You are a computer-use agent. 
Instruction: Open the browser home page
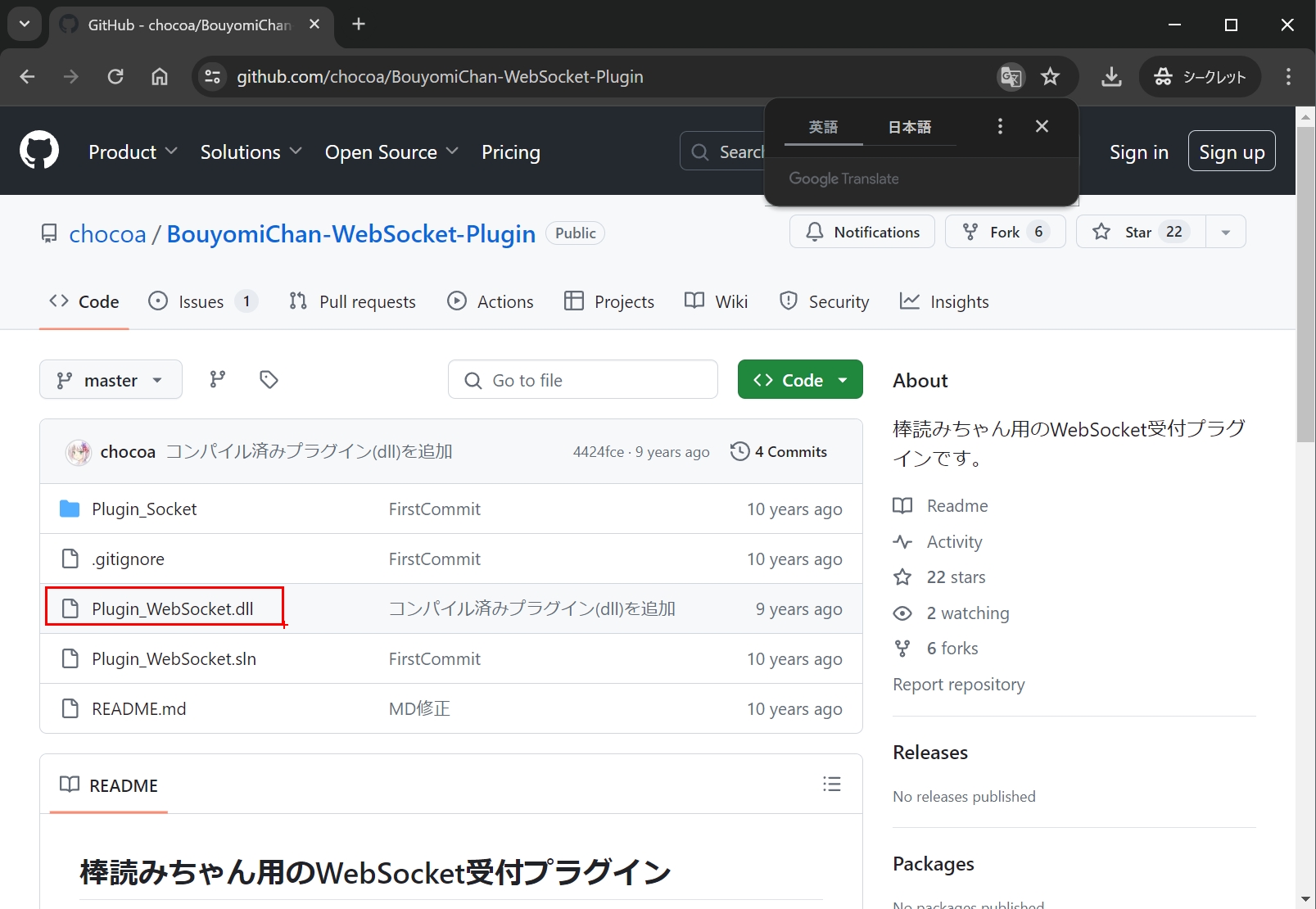[160, 77]
